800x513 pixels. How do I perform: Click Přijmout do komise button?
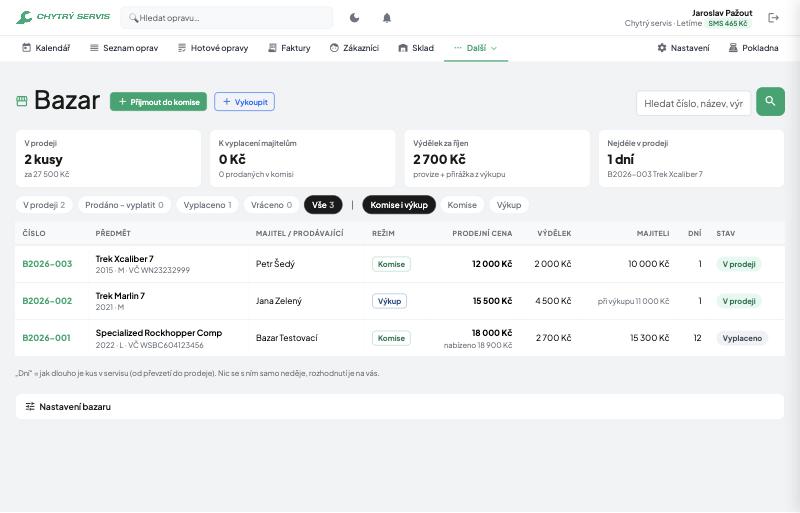pos(159,102)
